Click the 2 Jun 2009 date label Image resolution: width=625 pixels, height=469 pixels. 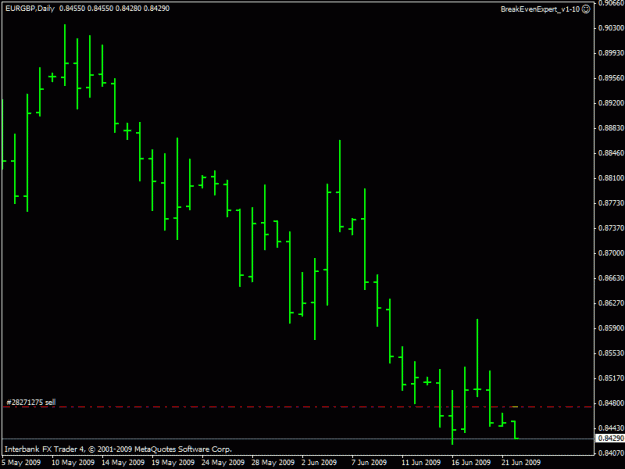pyautogui.click(x=319, y=462)
